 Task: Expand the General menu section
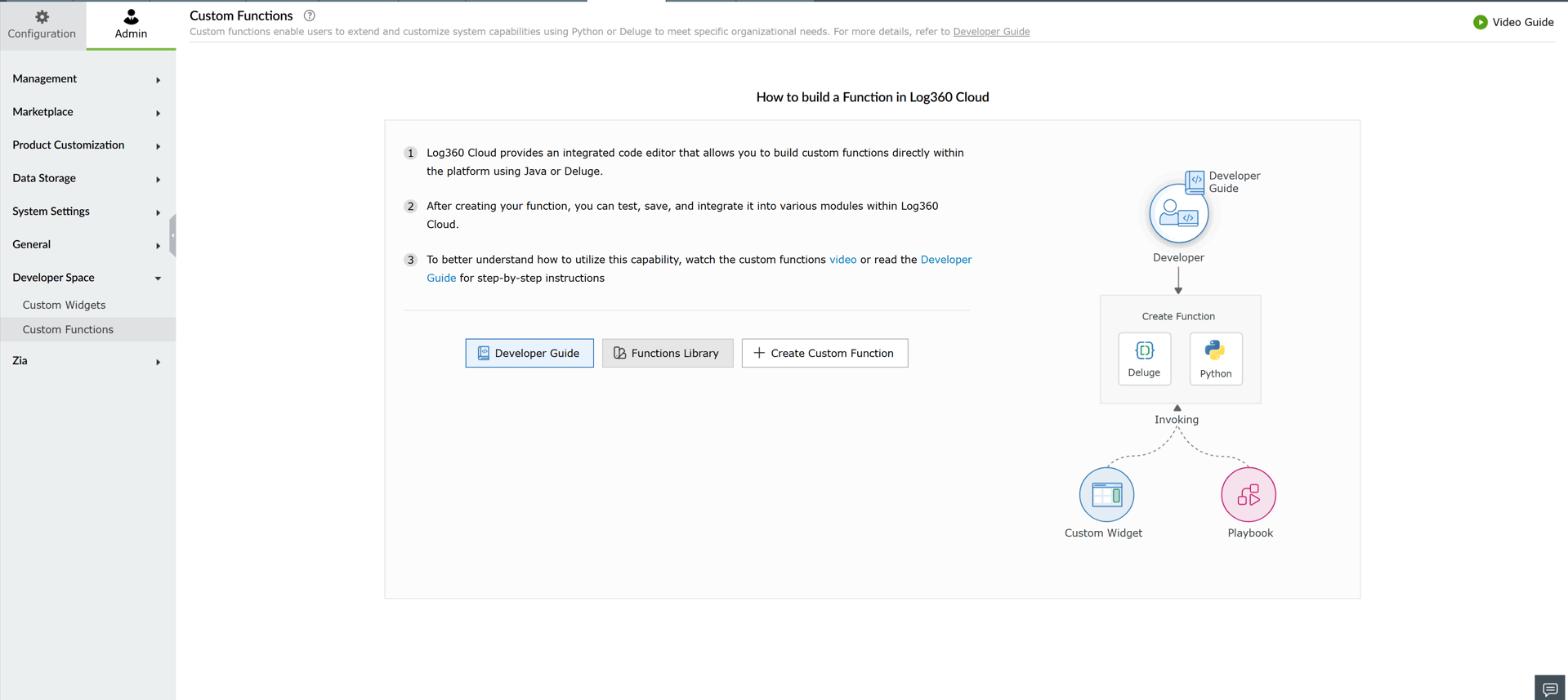[87, 244]
